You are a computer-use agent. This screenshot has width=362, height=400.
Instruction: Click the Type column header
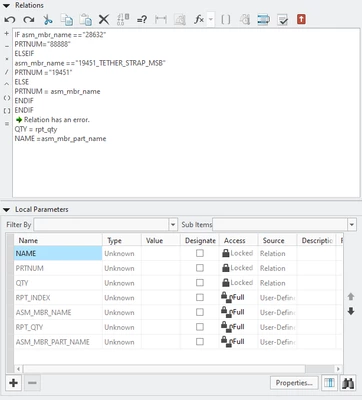click(122, 240)
